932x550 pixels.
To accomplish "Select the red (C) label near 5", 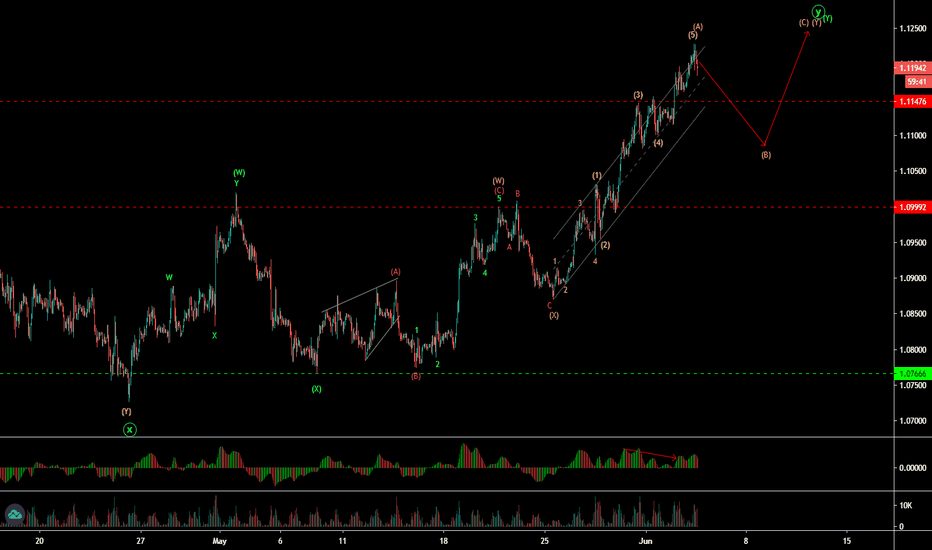I will click(x=499, y=190).
